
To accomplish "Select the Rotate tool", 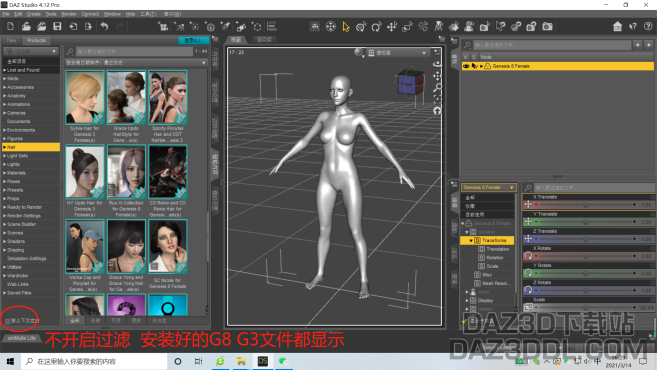I will click(x=376, y=27).
